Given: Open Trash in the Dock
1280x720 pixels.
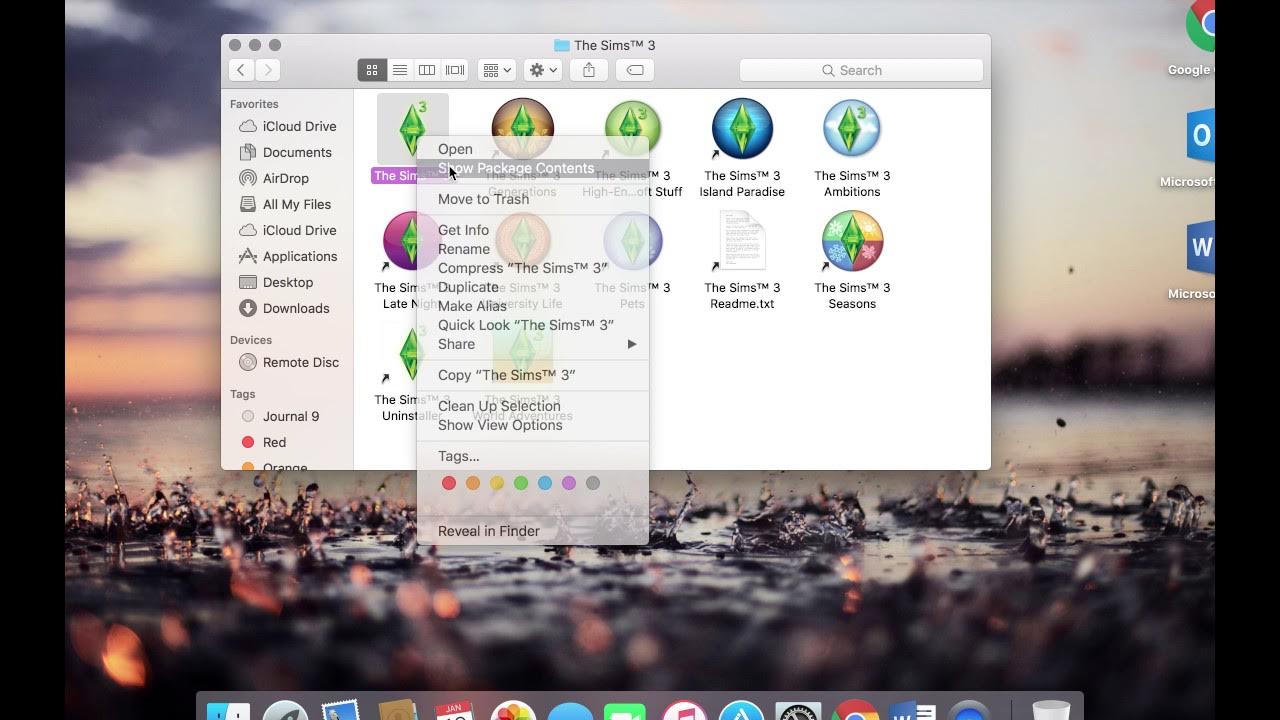Looking at the screenshot, I should click(x=1051, y=710).
